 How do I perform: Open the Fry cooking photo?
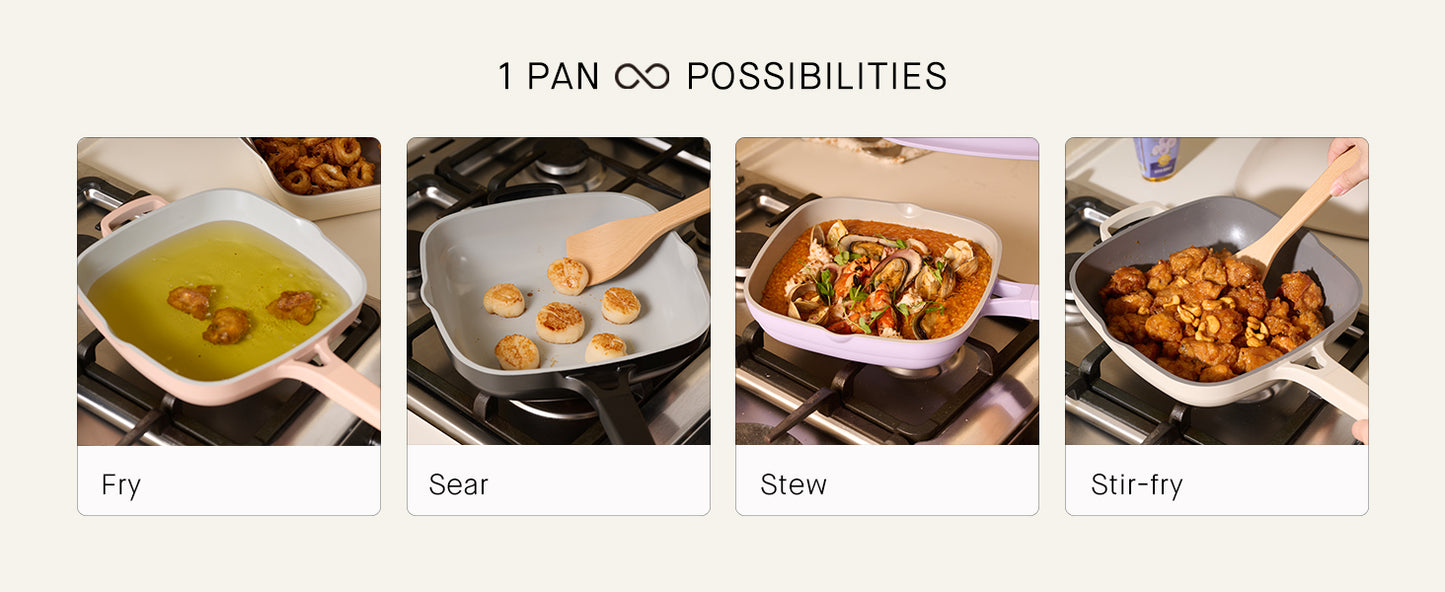tap(229, 291)
